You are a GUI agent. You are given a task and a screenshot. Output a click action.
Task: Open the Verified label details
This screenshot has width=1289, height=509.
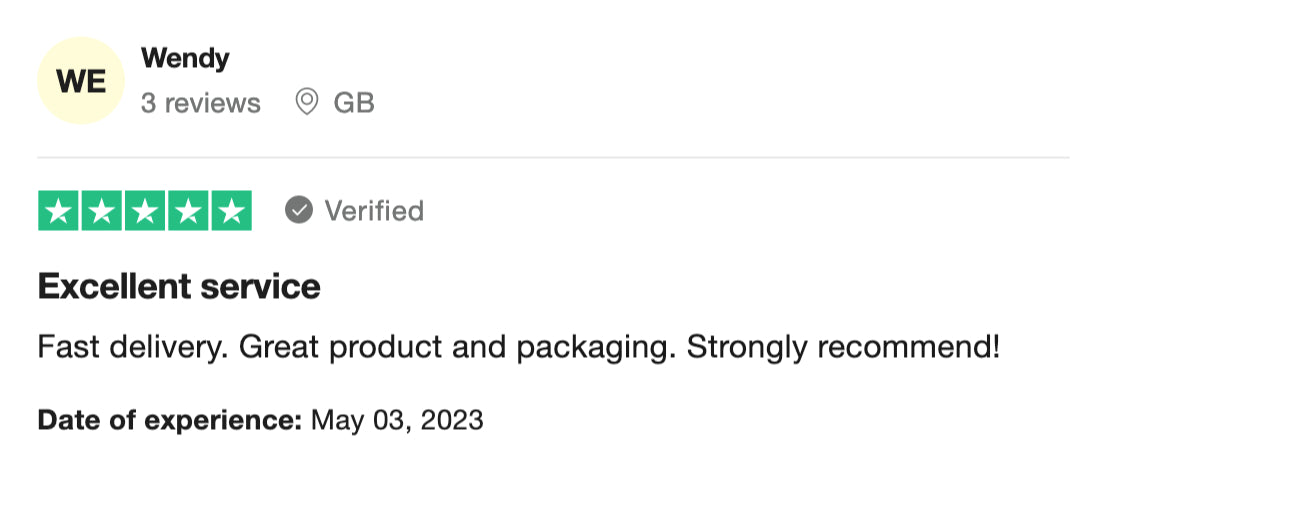click(x=374, y=211)
